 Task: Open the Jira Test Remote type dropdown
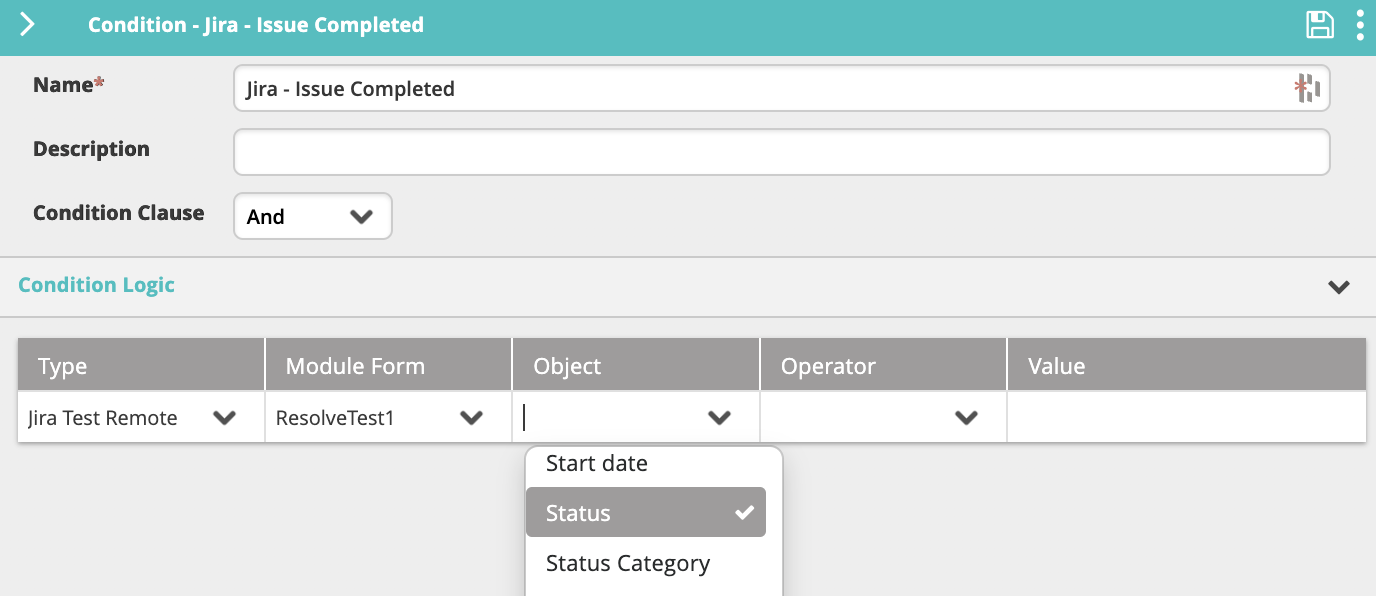coord(141,417)
